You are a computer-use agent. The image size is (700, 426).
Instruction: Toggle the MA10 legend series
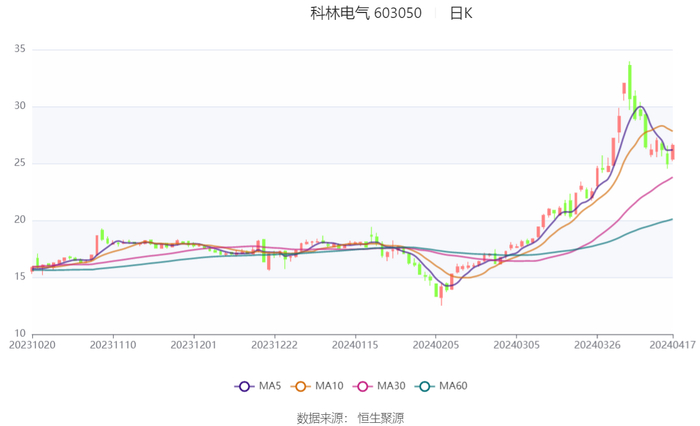[x=317, y=386]
